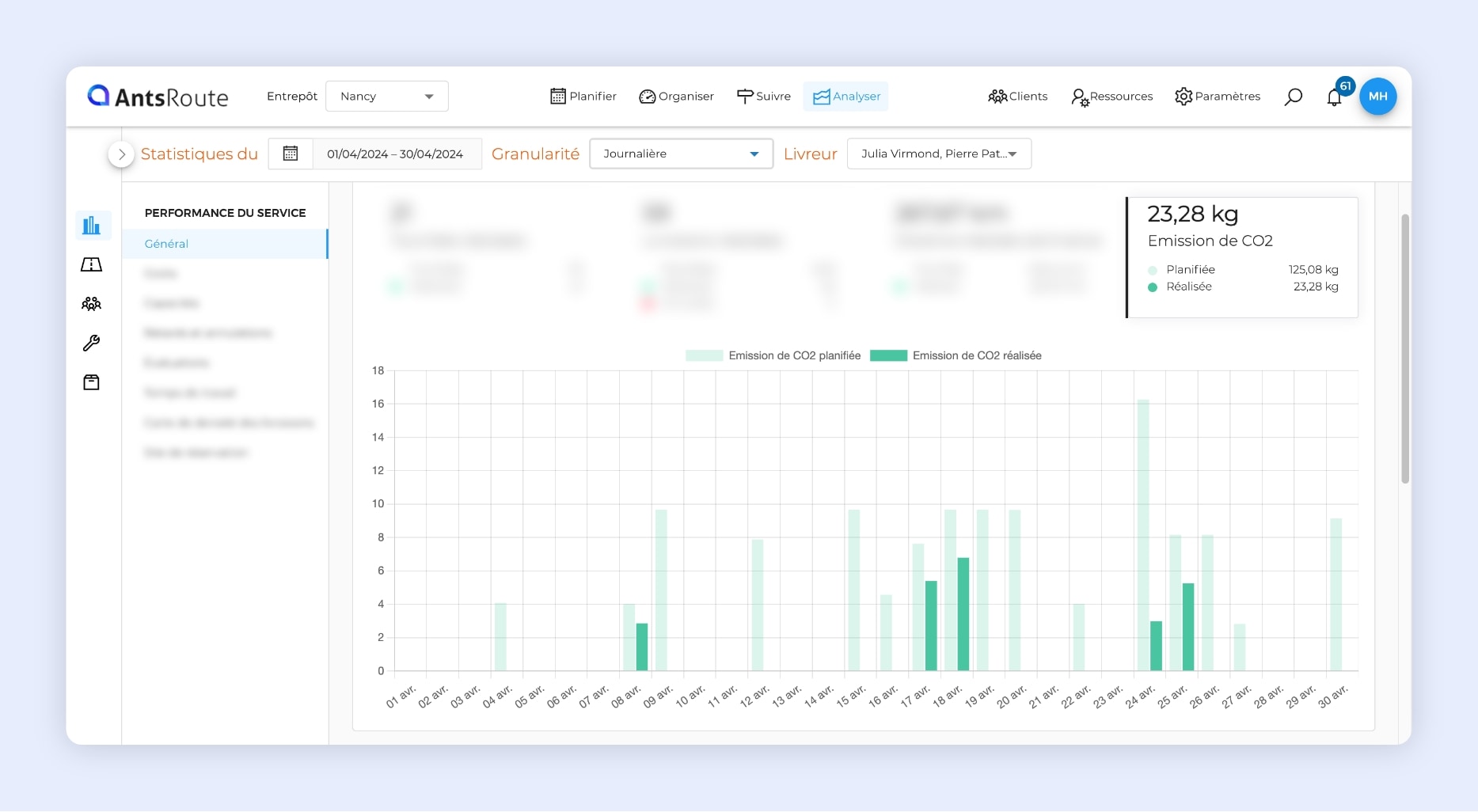Select Général in performance list

tap(167, 244)
